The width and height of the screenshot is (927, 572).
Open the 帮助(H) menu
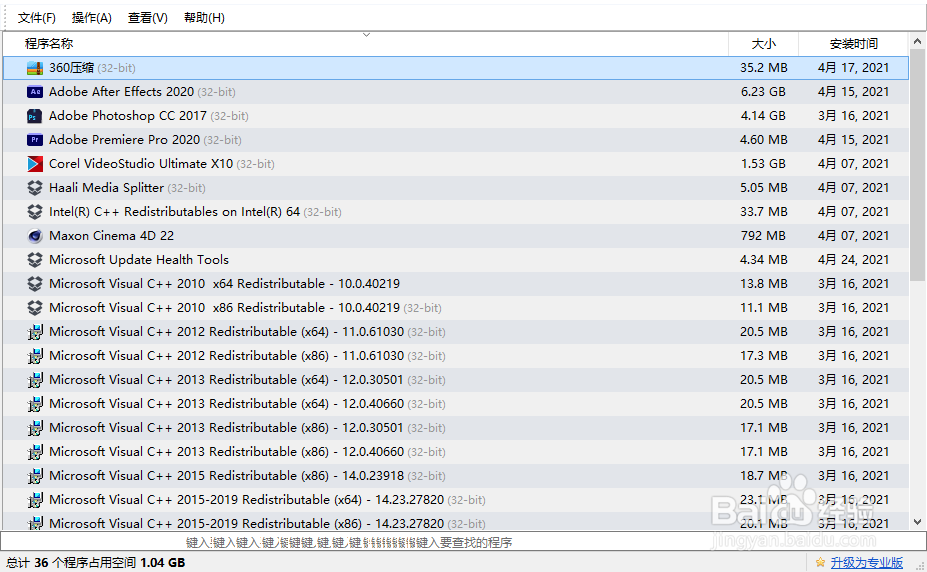coord(204,18)
